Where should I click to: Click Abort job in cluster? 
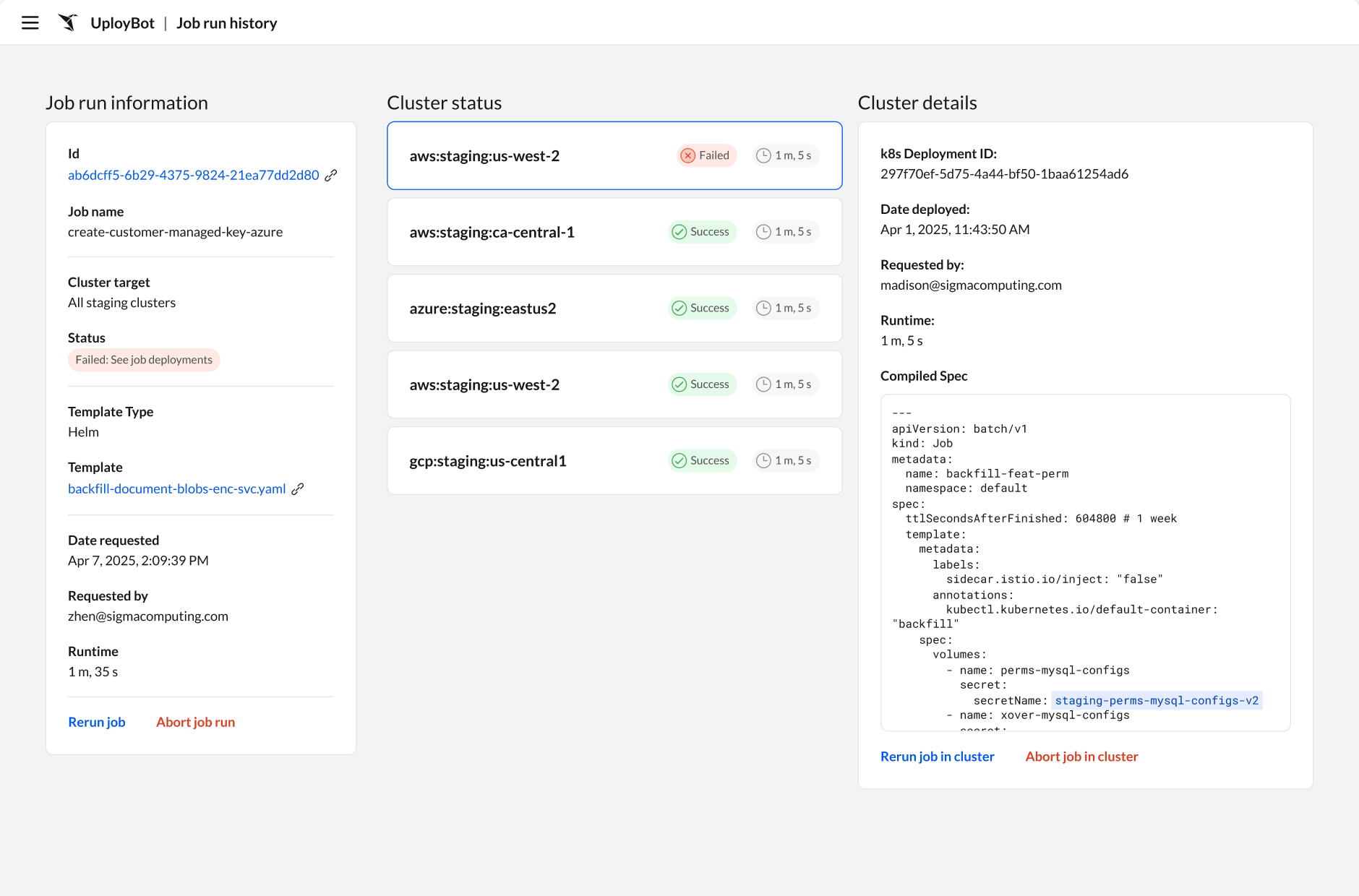[x=1081, y=757]
